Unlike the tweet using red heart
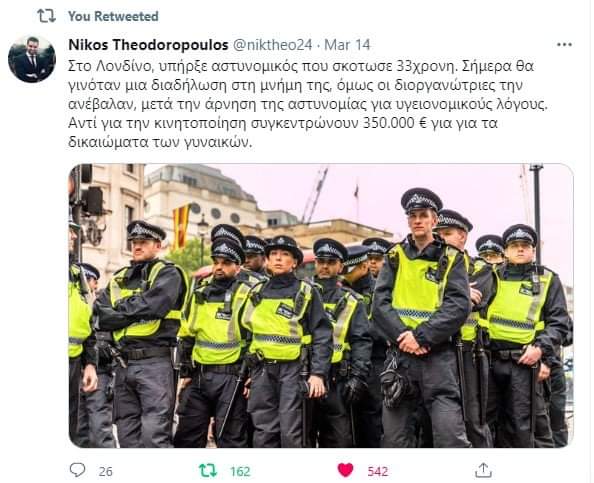Image resolution: width=594 pixels, height=483 pixels. click(x=345, y=470)
